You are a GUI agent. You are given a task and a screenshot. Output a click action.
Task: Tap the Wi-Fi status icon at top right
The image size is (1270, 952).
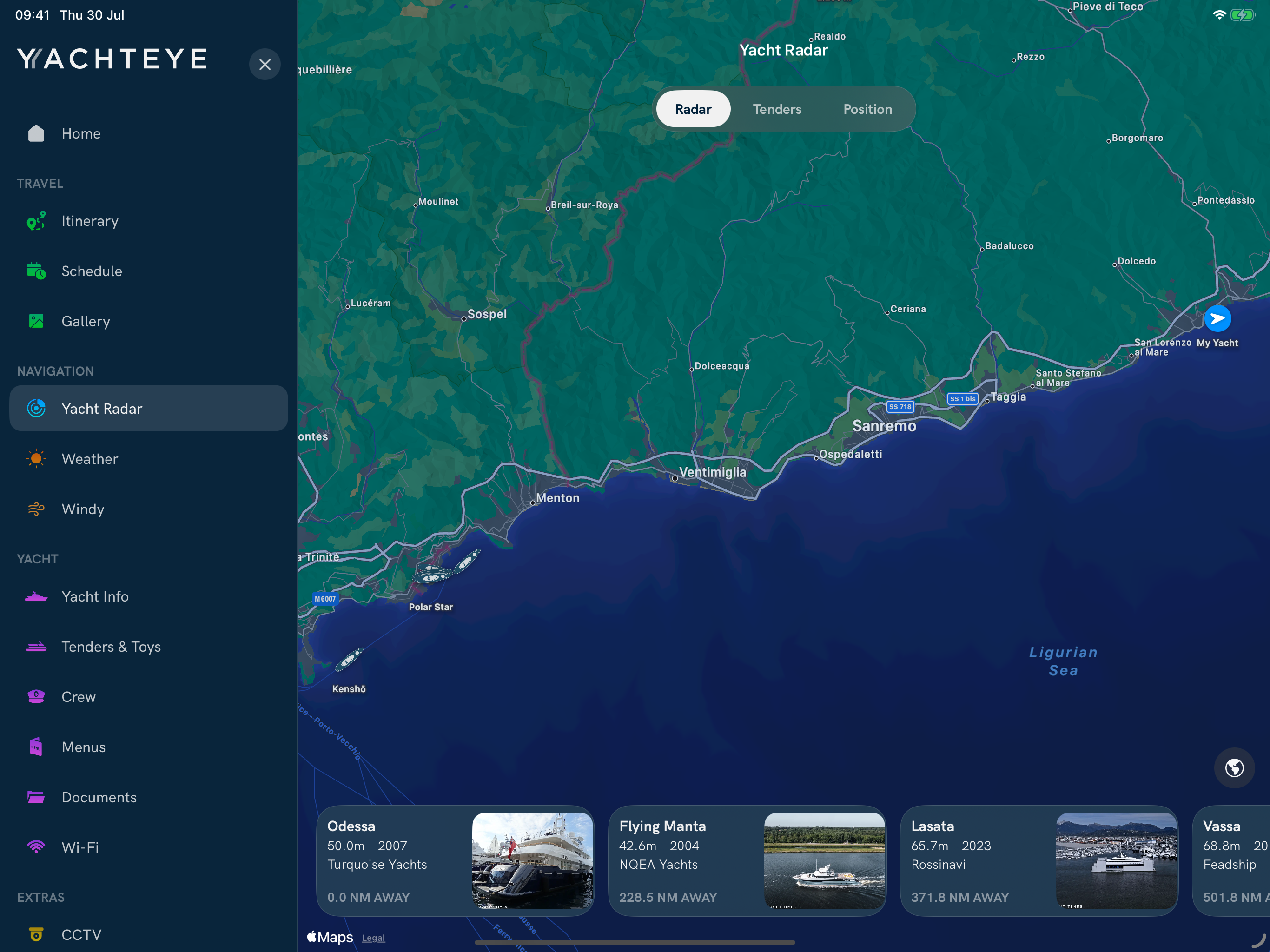[x=1219, y=15]
